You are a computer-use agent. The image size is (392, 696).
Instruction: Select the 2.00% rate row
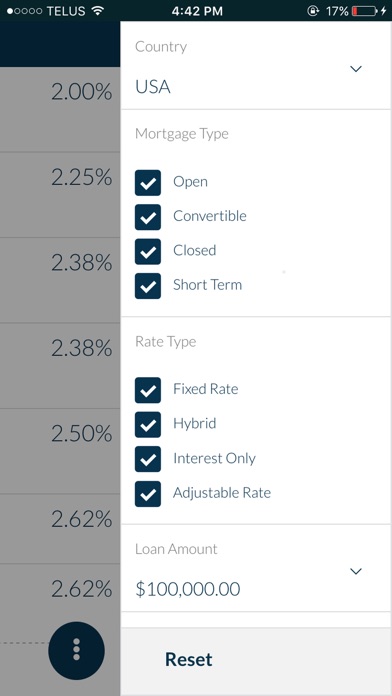pos(60,110)
